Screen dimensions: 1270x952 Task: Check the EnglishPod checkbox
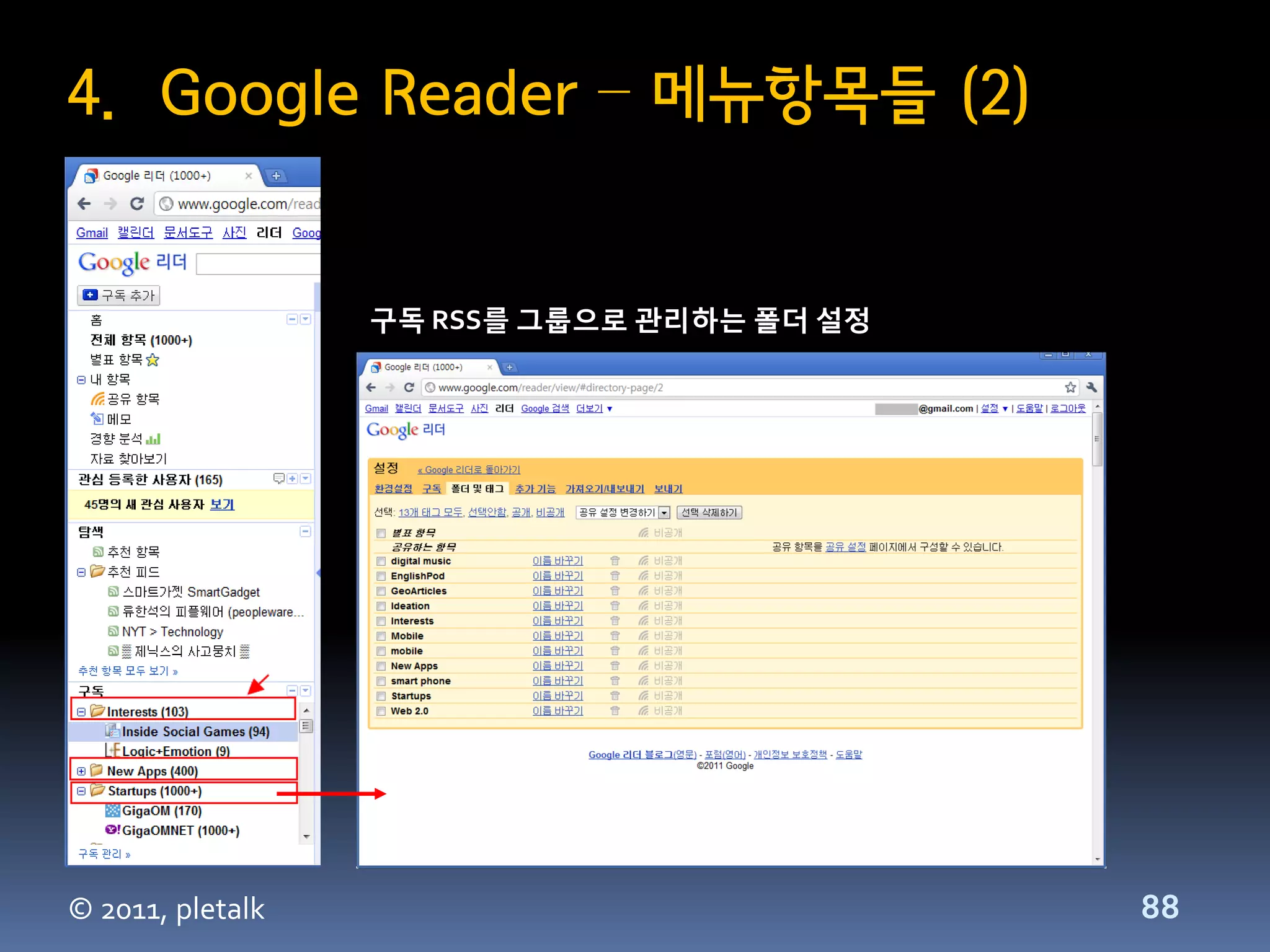tap(381, 576)
